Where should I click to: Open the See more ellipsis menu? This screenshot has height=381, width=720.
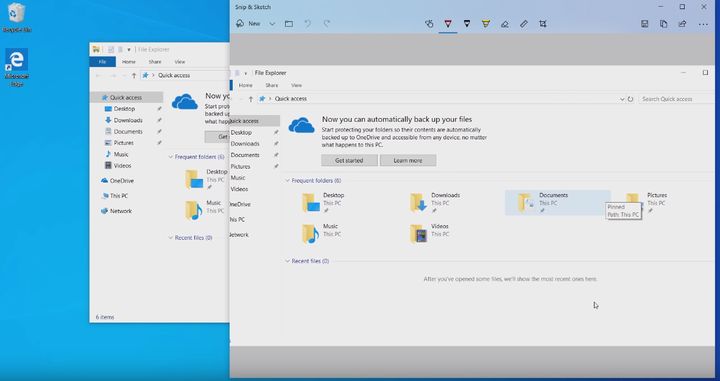703,24
